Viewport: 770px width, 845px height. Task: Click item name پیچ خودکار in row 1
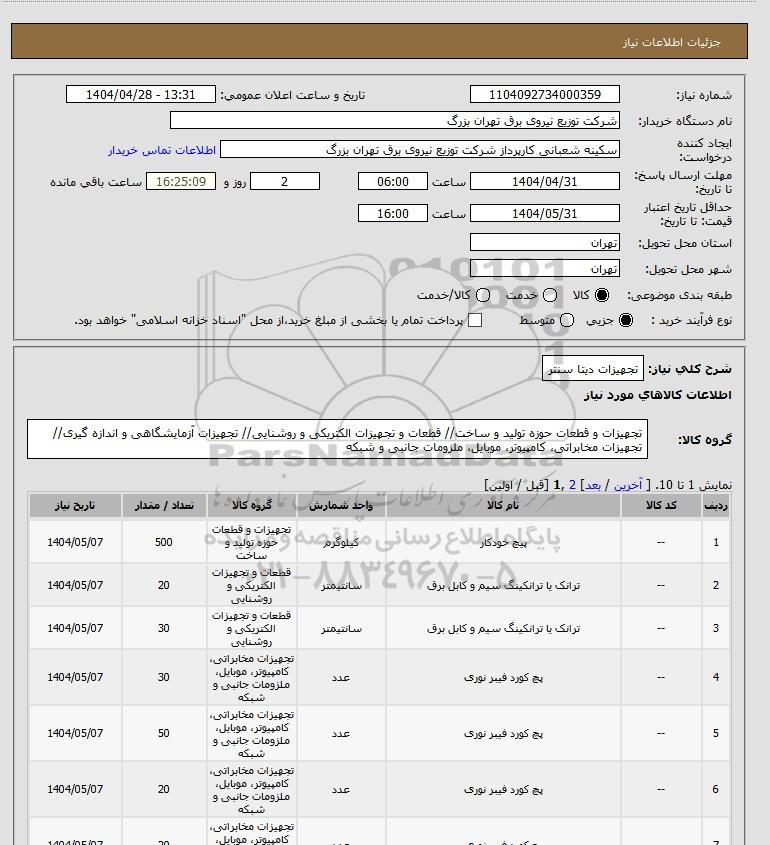[503, 543]
